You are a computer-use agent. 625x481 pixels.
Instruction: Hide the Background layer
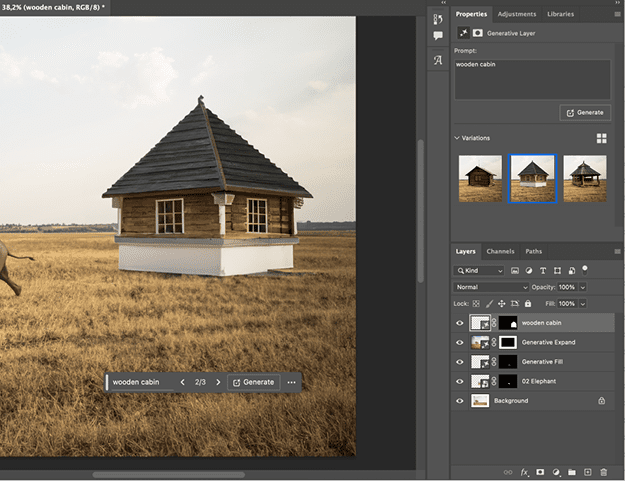point(460,401)
